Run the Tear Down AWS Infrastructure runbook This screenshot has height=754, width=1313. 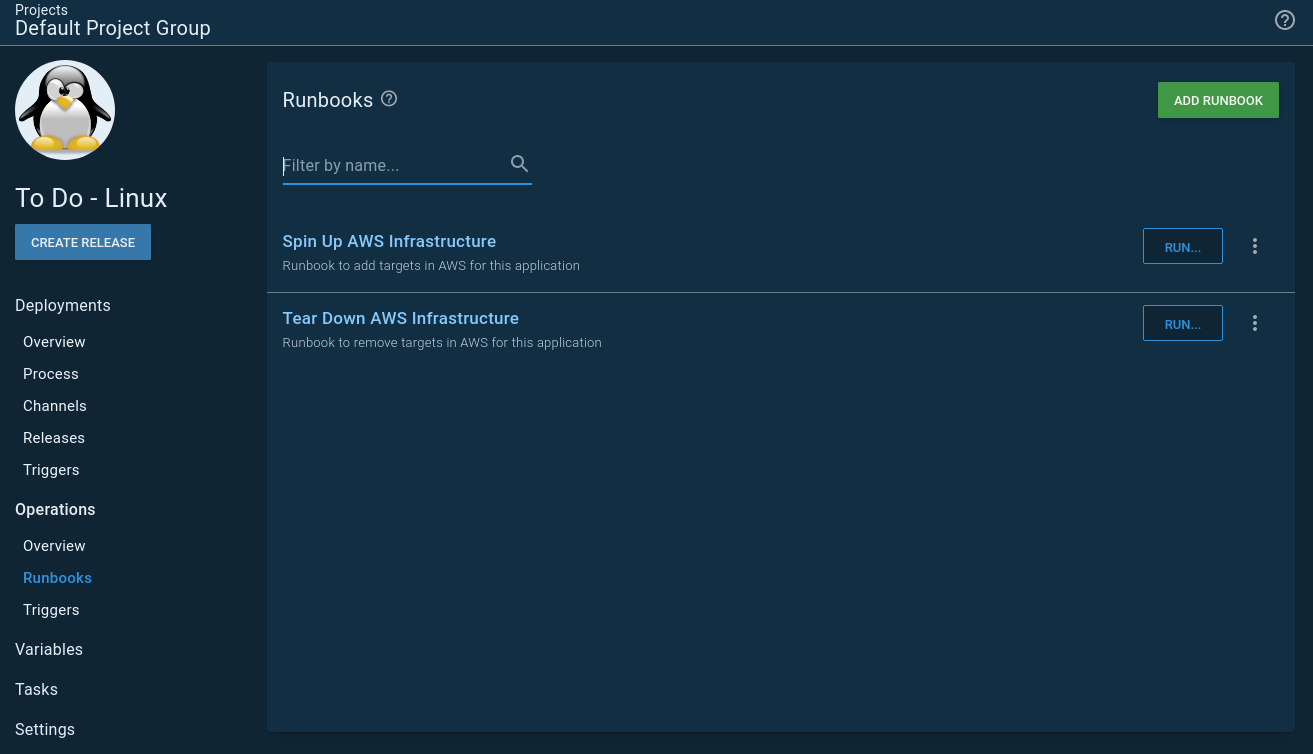click(1182, 323)
